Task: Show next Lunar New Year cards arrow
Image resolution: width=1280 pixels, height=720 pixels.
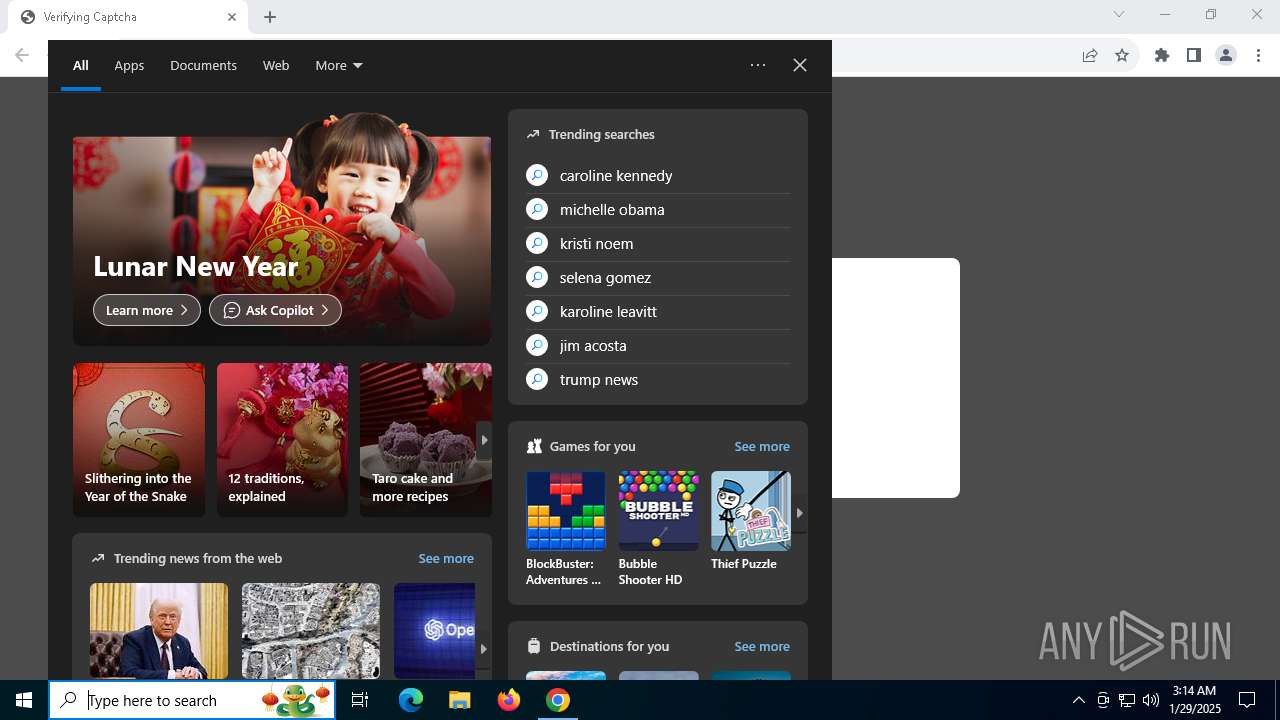Action: (x=484, y=440)
